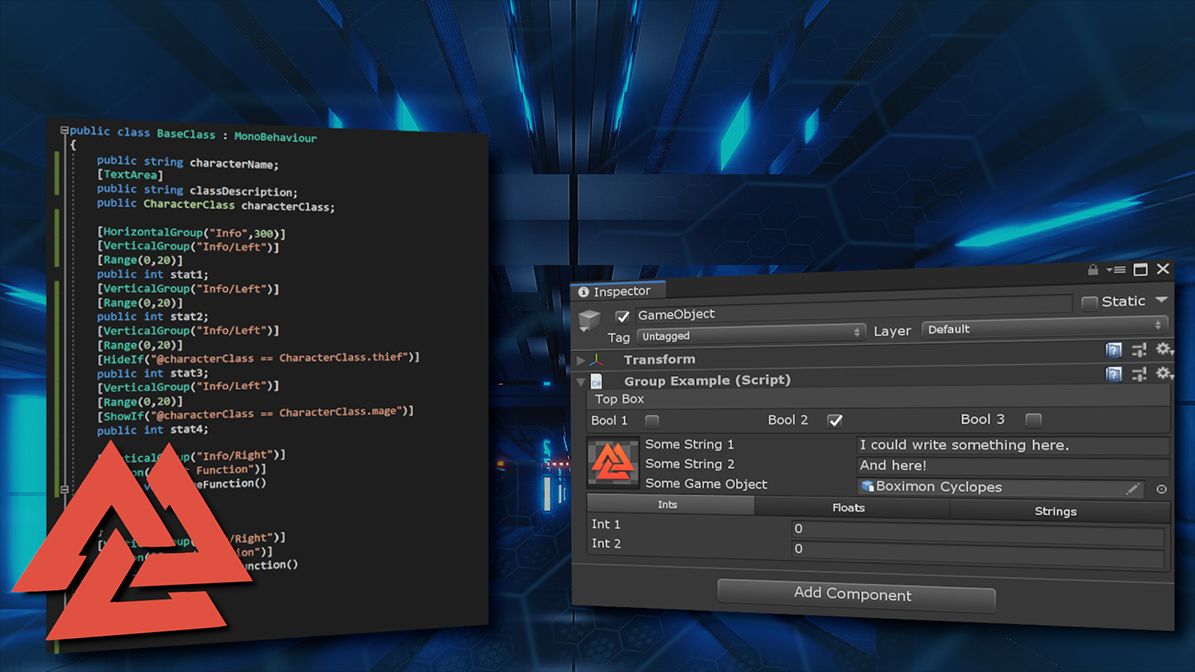
Task: Click the Inspector lock icon
Action: click(1093, 270)
